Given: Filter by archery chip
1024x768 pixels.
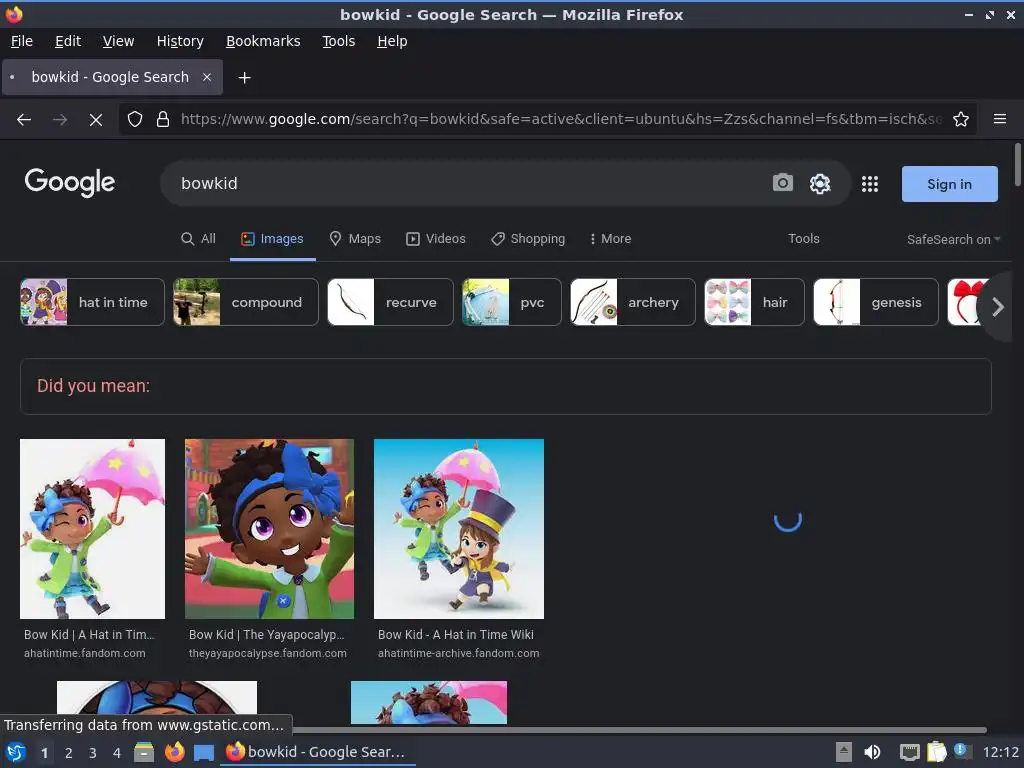Looking at the screenshot, I should point(633,302).
